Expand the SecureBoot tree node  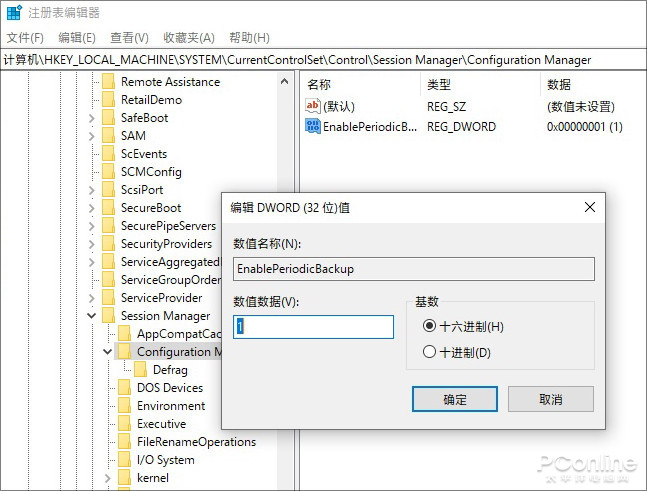click(92, 208)
